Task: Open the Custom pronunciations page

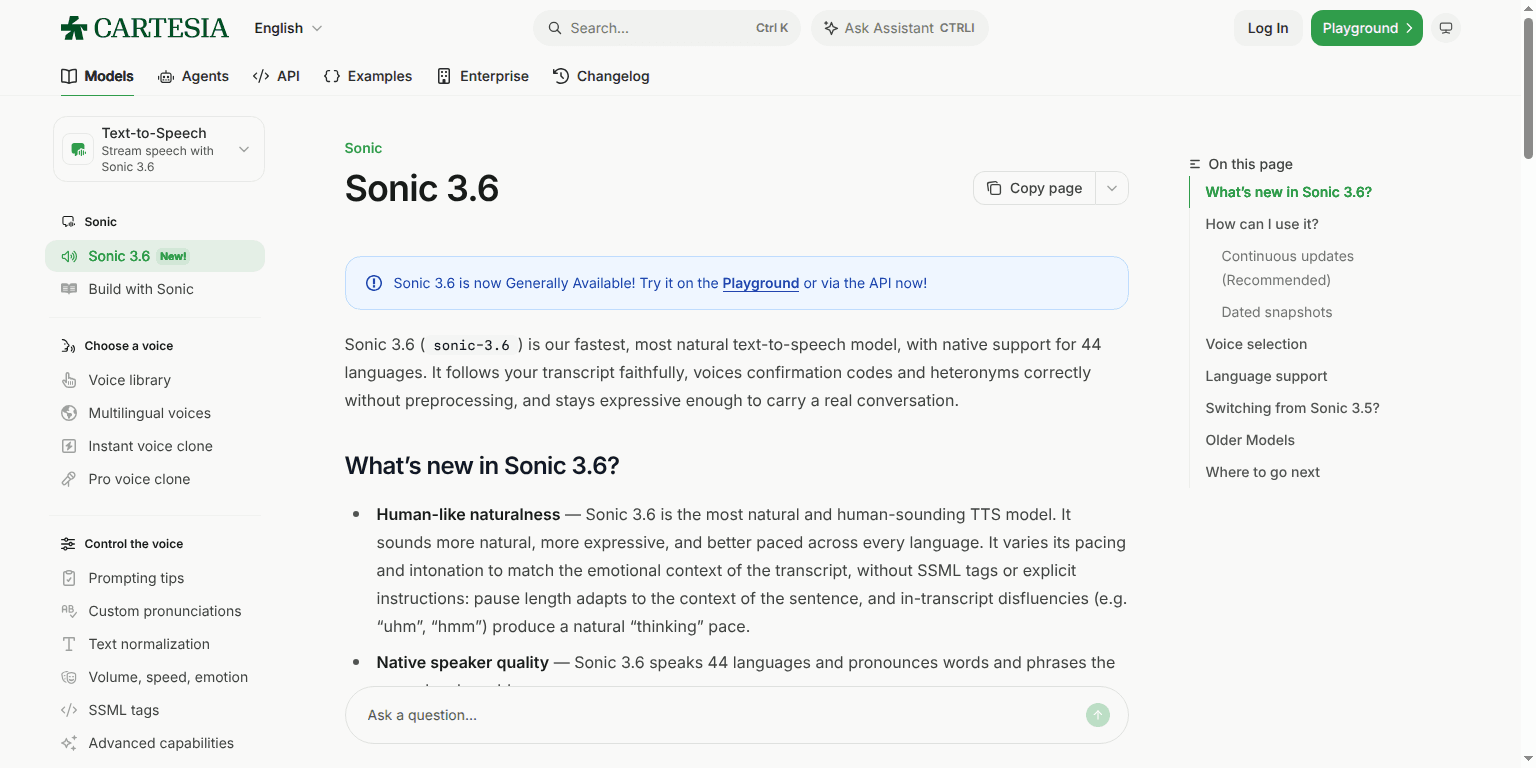Action: click(x=155, y=611)
